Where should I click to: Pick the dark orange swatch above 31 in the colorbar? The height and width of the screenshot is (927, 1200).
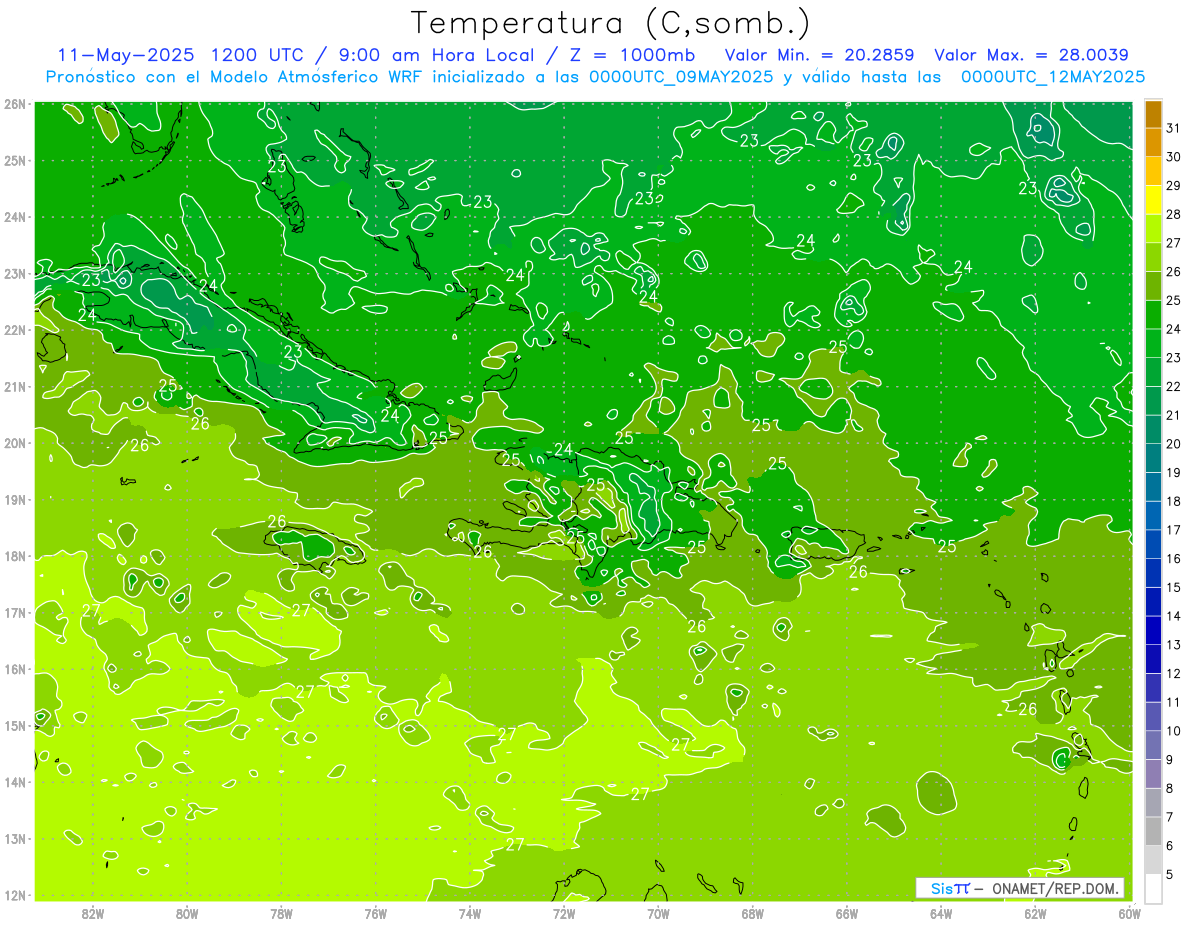(1153, 114)
